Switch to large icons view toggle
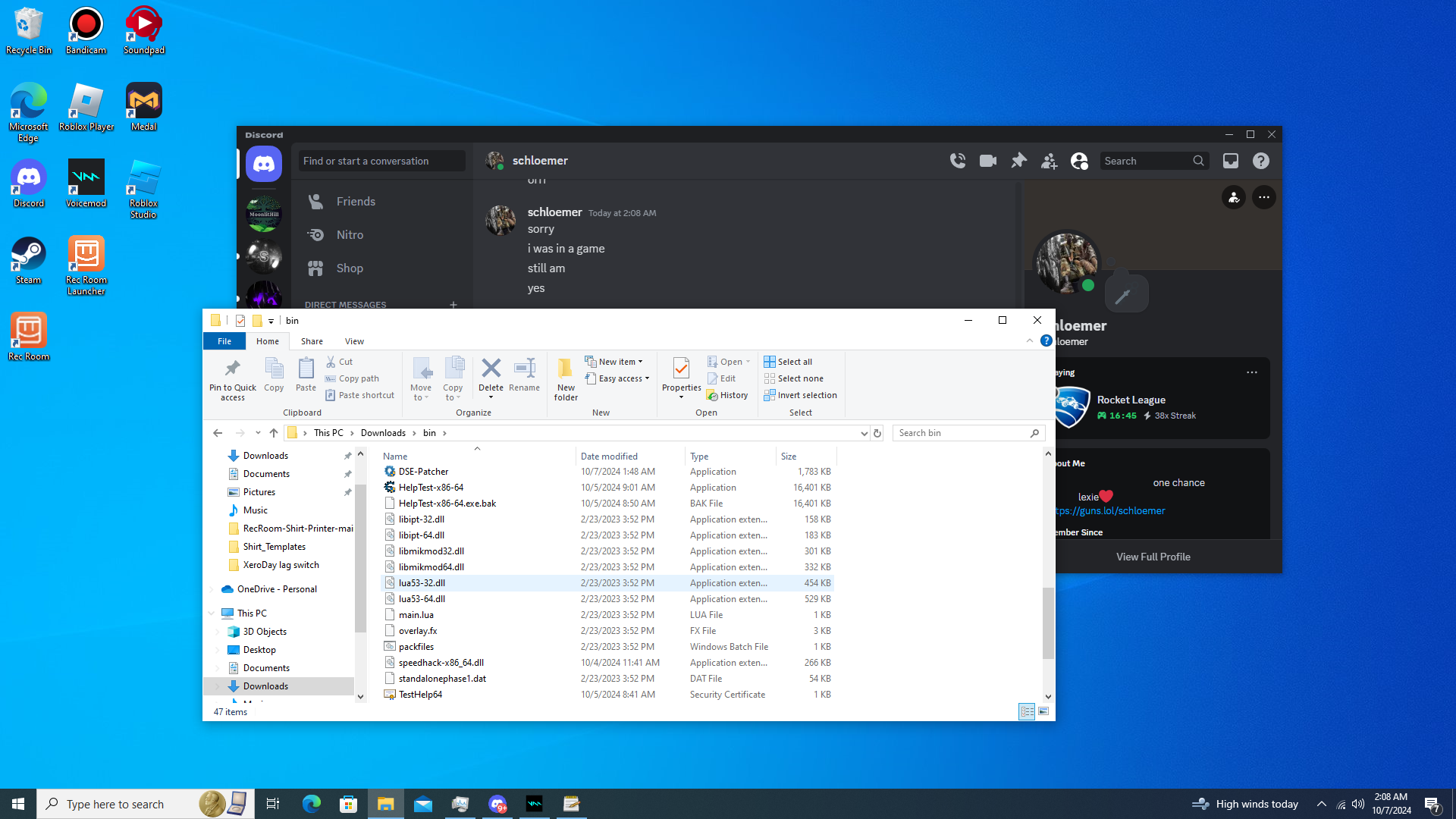Image resolution: width=1456 pixels, height=819 pixels. 1043,711
